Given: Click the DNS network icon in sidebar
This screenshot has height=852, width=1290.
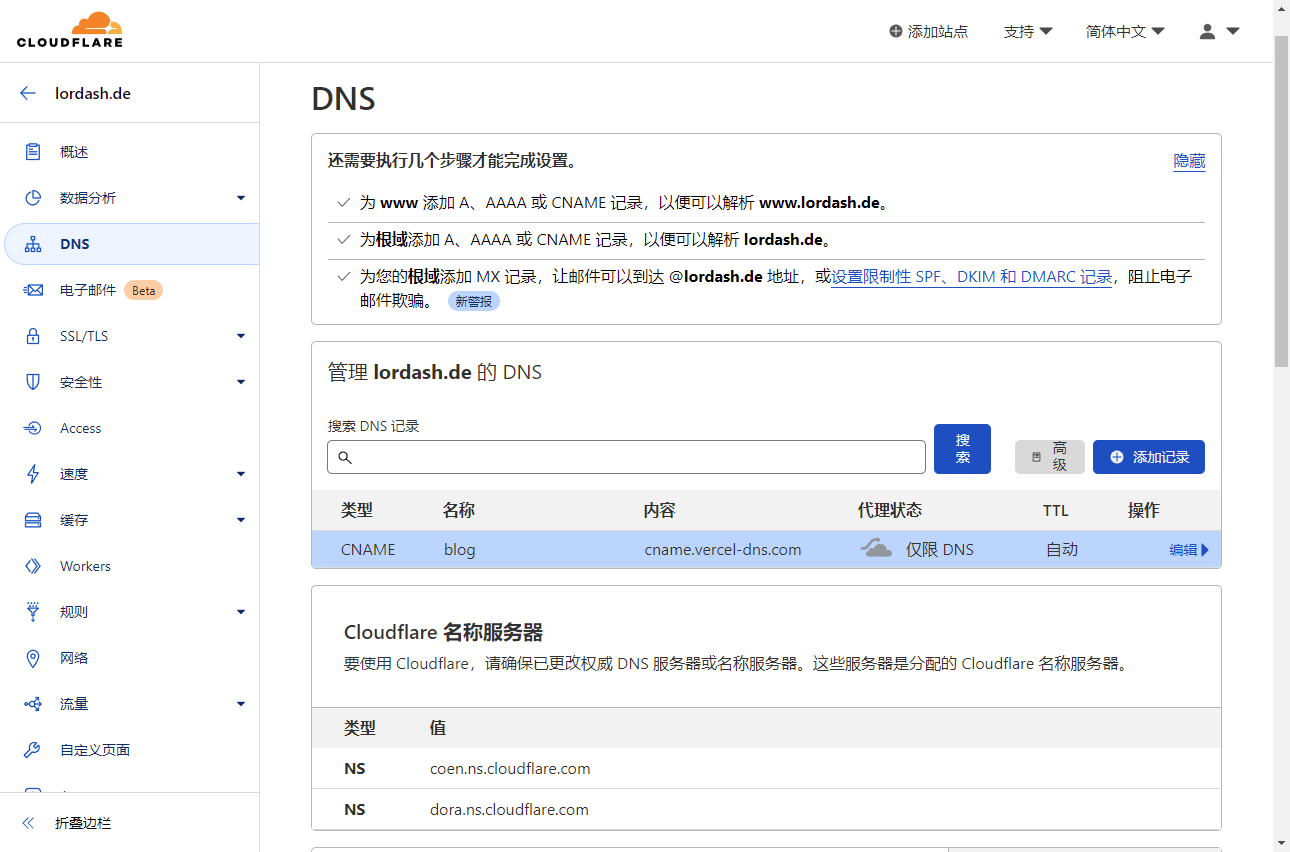Looking at the screenshot, I should coord(33,244).
